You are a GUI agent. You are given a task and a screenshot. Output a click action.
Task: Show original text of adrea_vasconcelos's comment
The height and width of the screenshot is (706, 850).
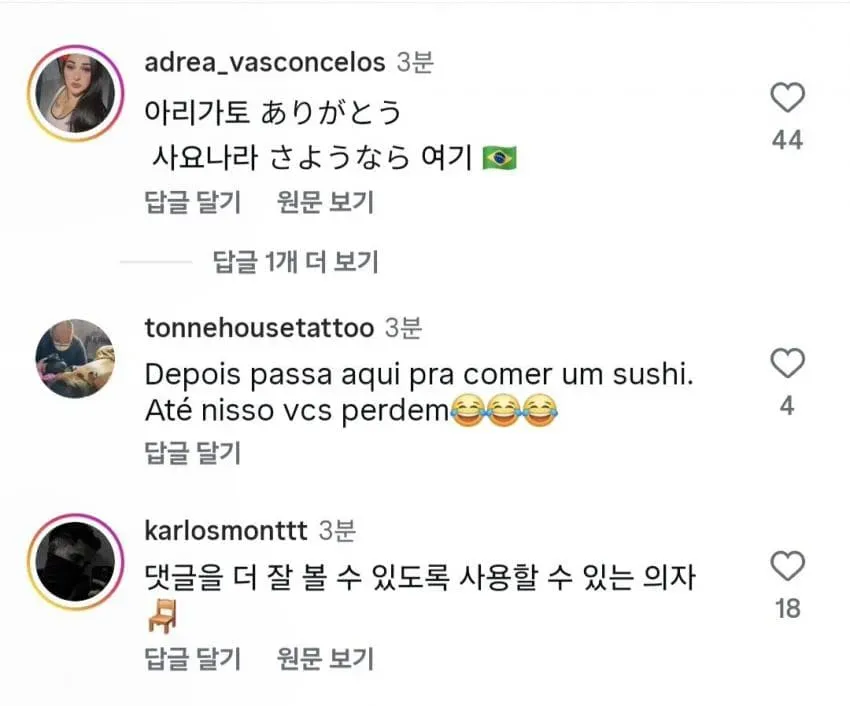tap(325, 202)
